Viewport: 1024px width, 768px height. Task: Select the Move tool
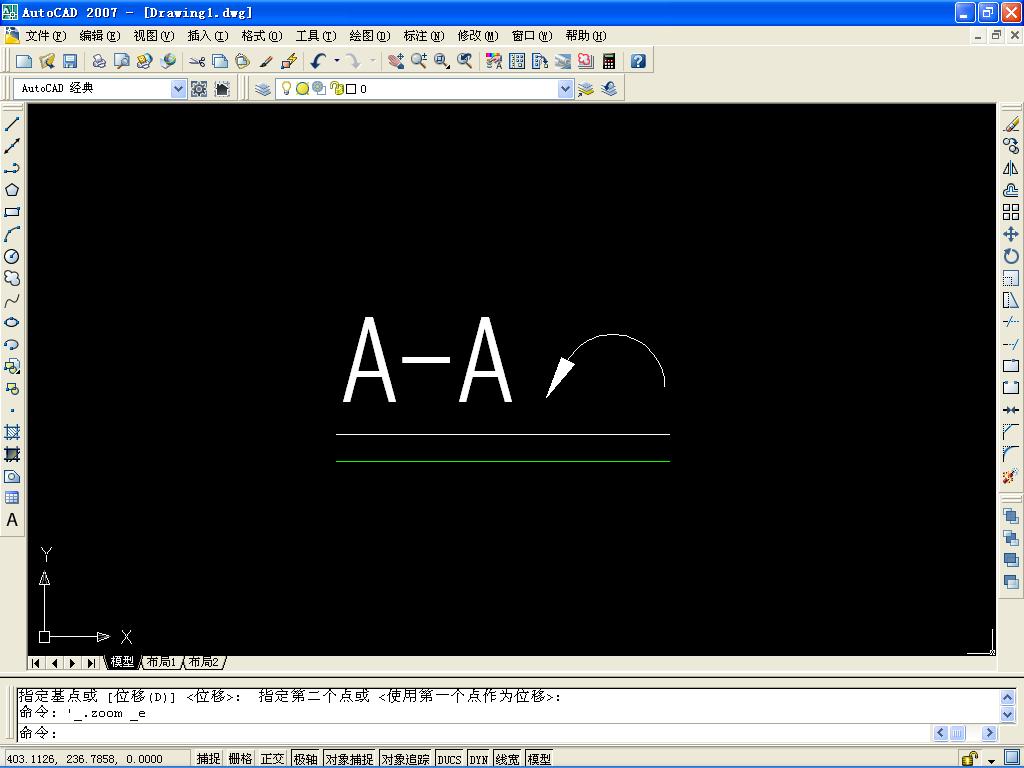click(x=1011, y=234)
